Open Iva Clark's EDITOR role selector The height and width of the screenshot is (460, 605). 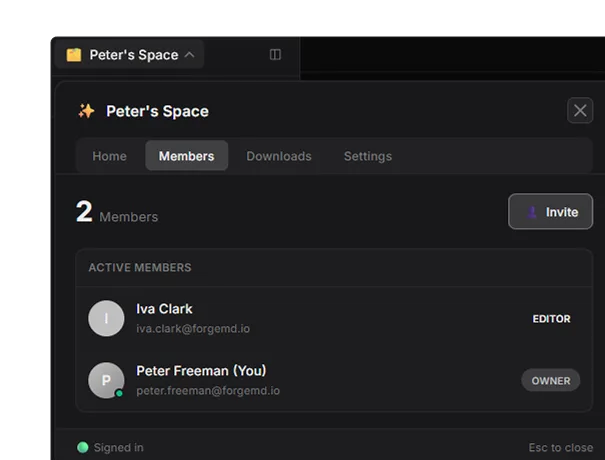(551, 319)
